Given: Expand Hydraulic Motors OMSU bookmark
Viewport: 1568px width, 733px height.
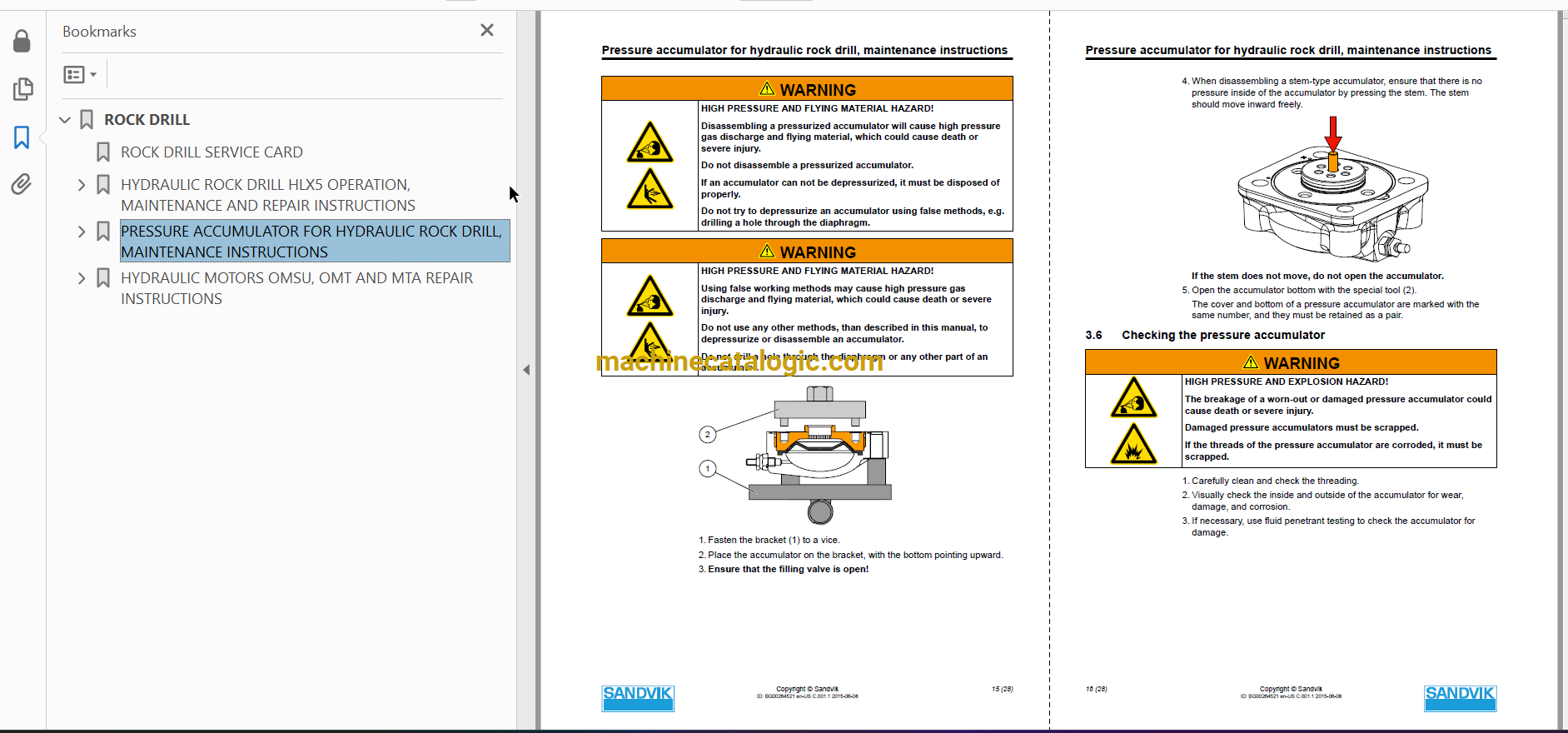Looking at the screenshot, I should pos(82,278).
